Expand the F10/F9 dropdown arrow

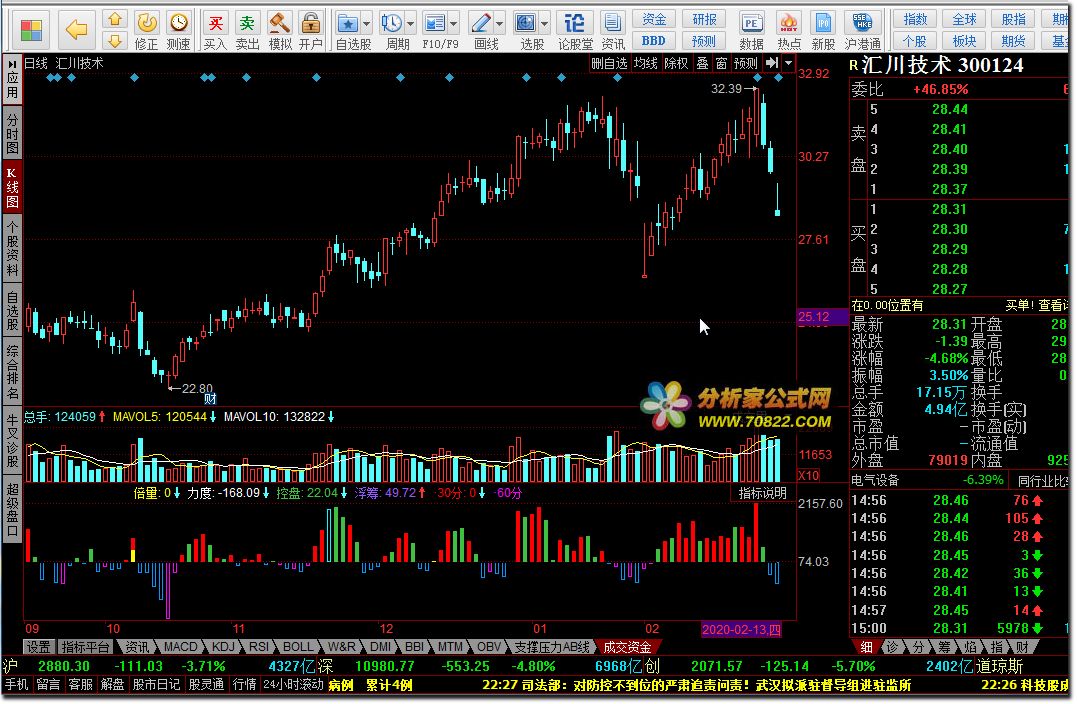point(453,24)
